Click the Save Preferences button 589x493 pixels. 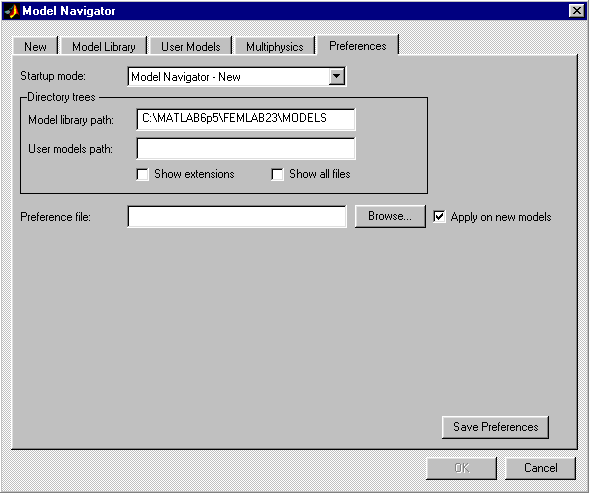point(495,427)
